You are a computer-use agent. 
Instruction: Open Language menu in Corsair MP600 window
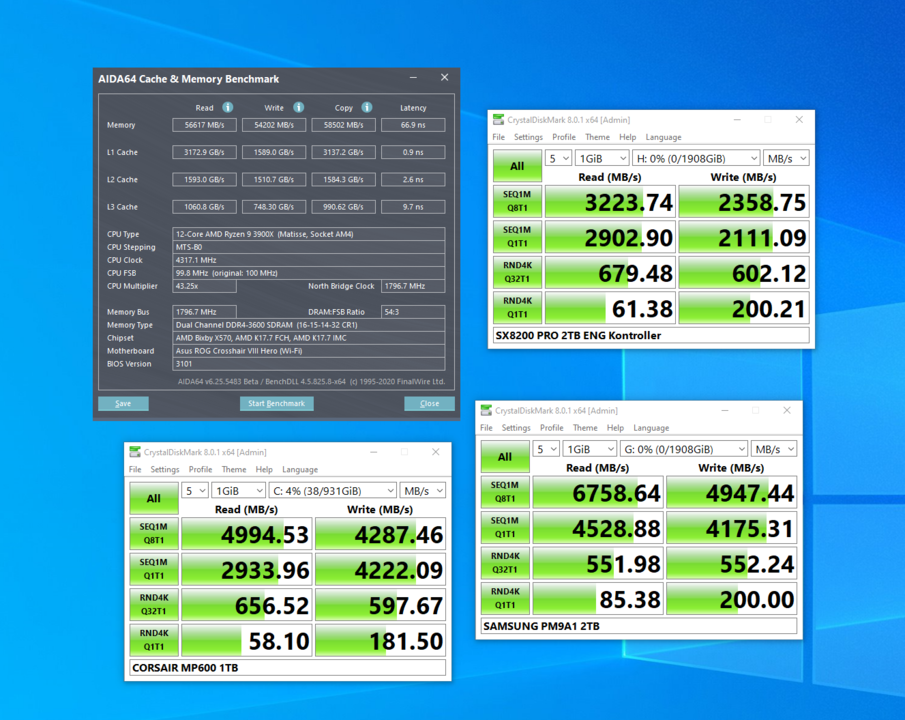pos(300,469)
